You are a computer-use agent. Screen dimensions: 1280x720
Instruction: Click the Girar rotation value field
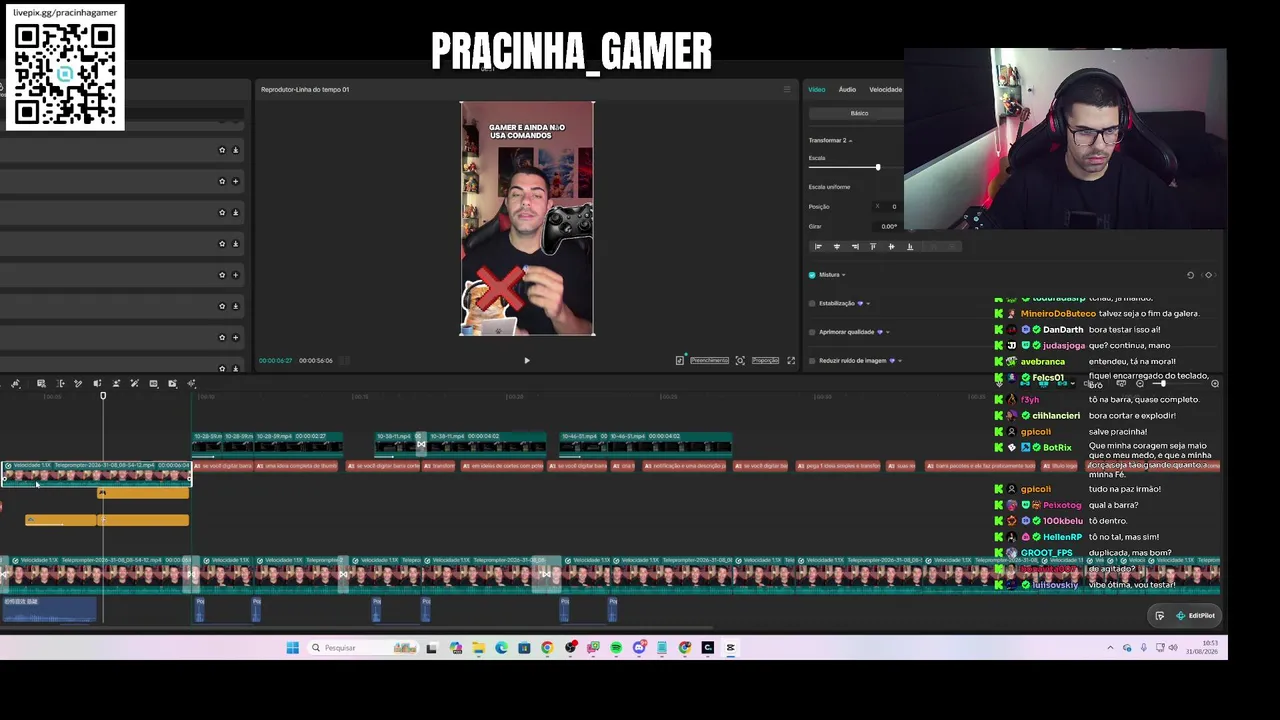(x=888, y=226)
